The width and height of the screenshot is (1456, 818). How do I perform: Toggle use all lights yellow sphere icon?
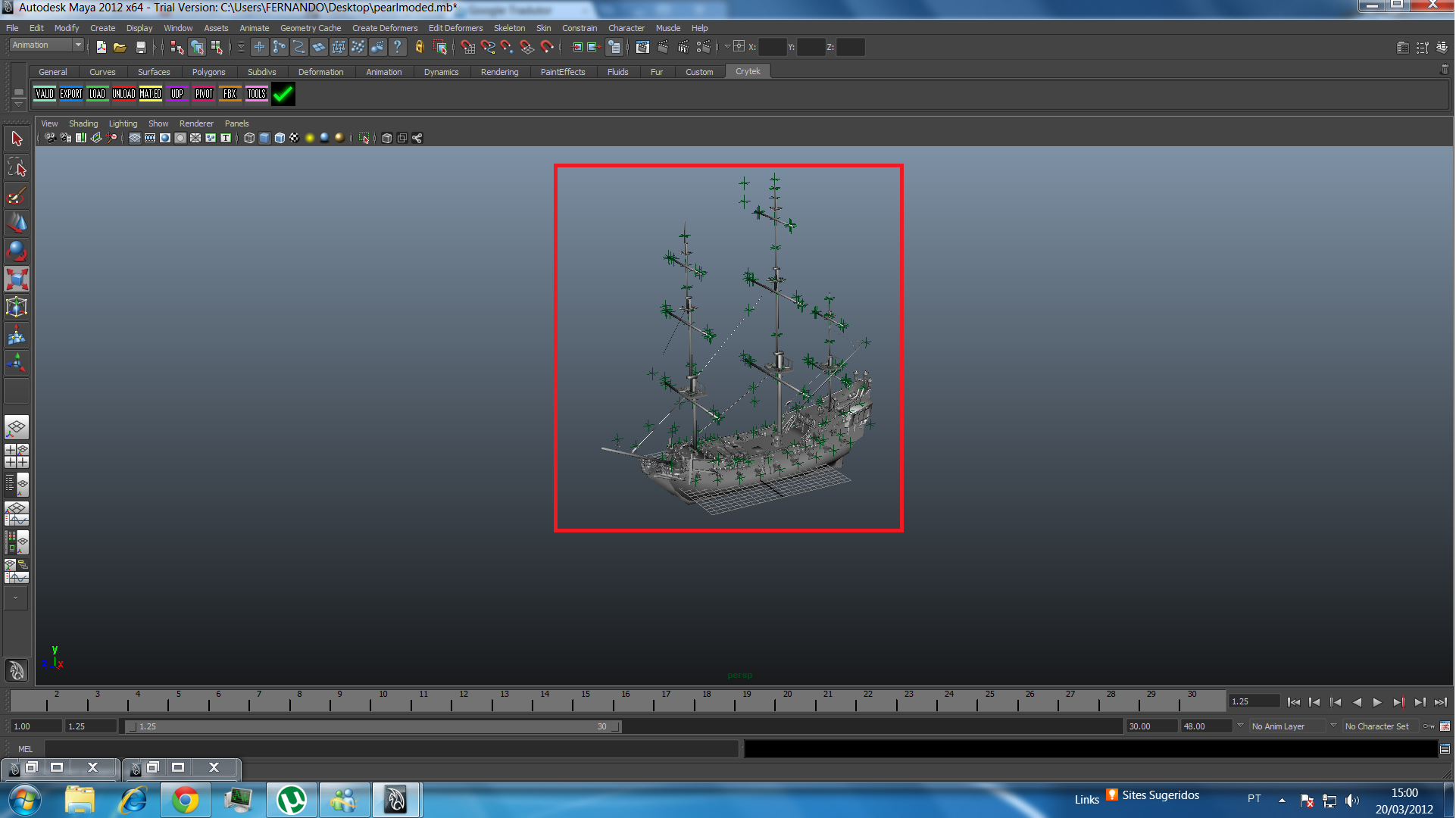point(310,138)
